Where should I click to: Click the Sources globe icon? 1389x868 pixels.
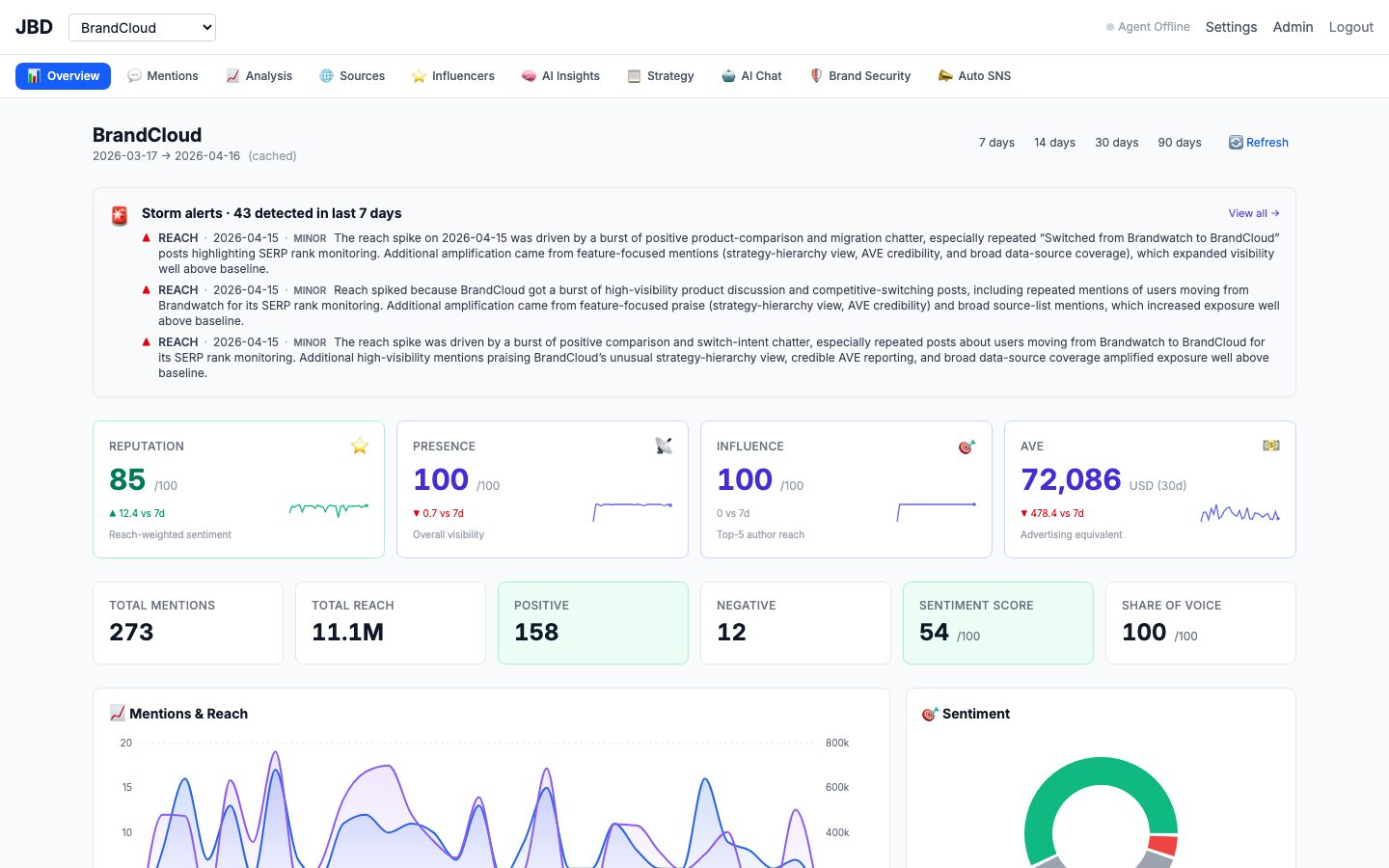click(327, 76)
